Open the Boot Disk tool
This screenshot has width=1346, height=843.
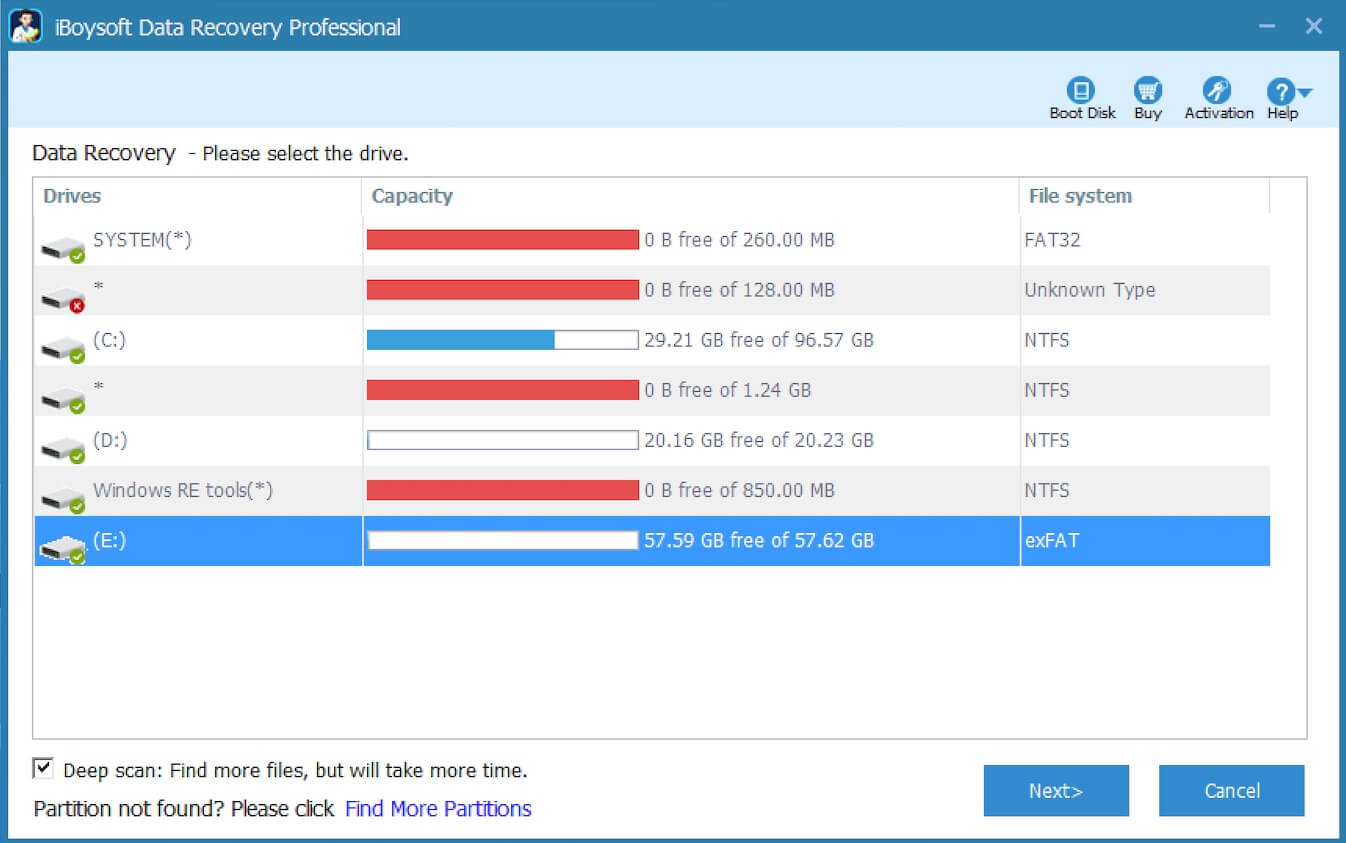(x=1081, y=95)
